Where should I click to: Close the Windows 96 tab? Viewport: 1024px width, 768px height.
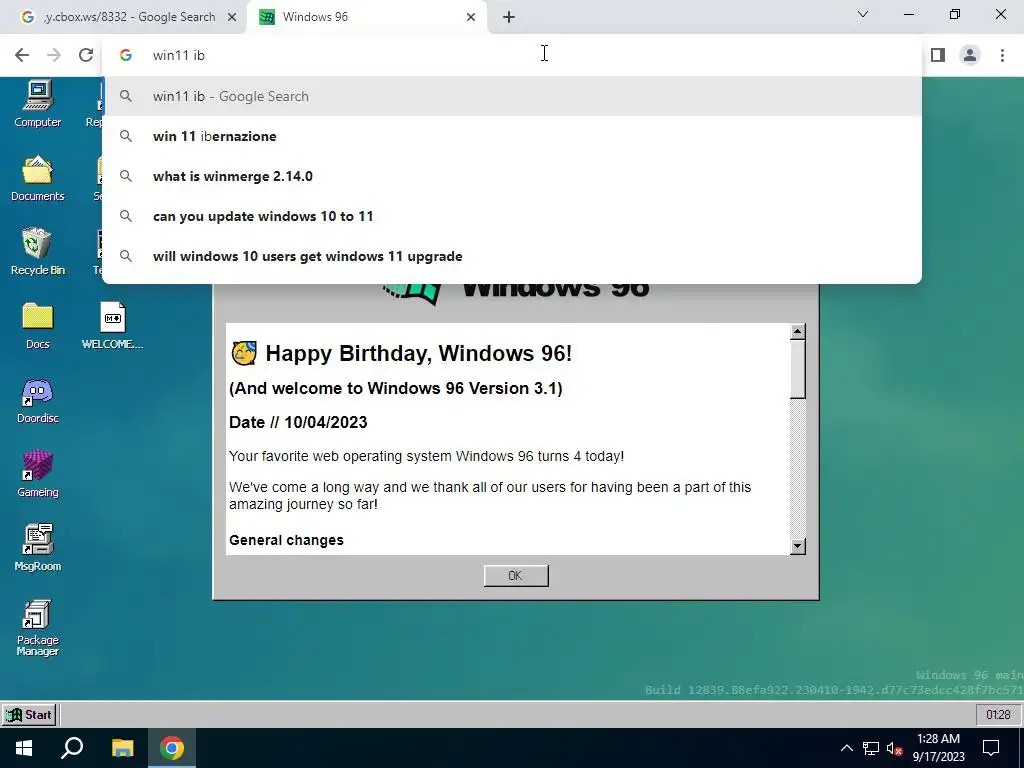click(x=471, y=17)
